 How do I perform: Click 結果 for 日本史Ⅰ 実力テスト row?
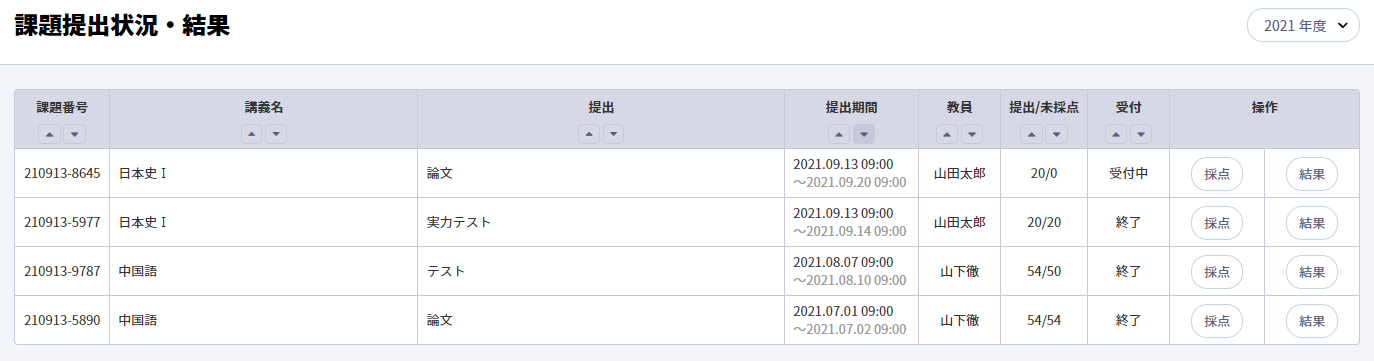click(1312, 223)
